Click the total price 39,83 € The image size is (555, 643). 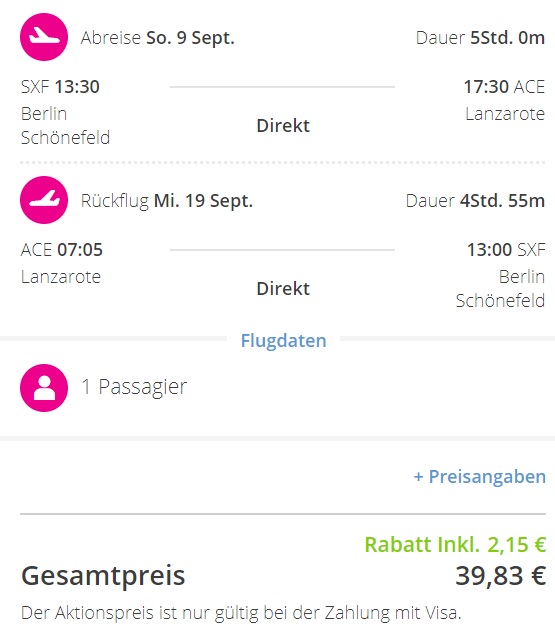(x=500, y=575)
